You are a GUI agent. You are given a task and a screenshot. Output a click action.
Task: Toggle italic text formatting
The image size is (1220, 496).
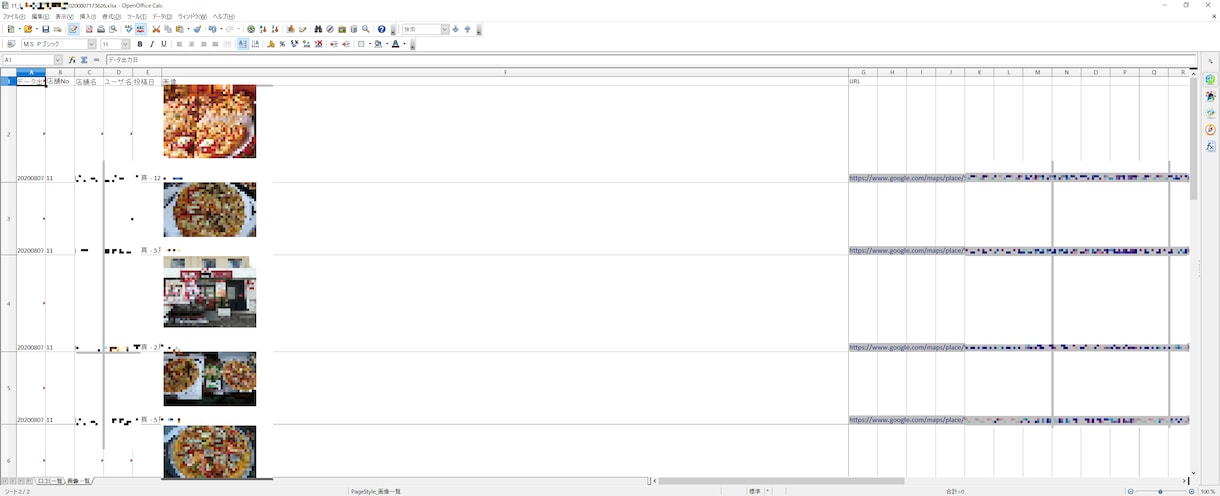click(152, 44)
